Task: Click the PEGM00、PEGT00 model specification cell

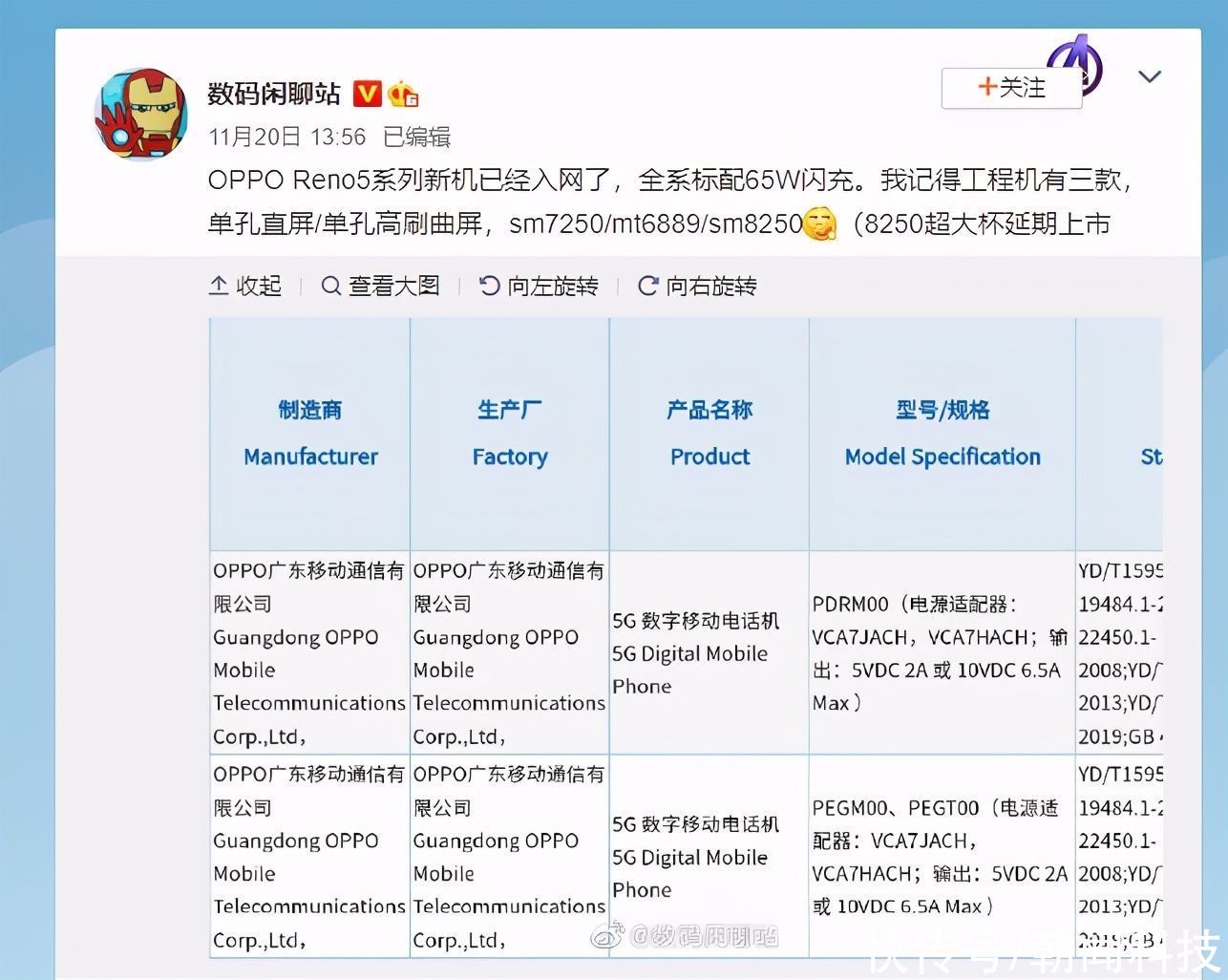Action: [x=942, y=856]
